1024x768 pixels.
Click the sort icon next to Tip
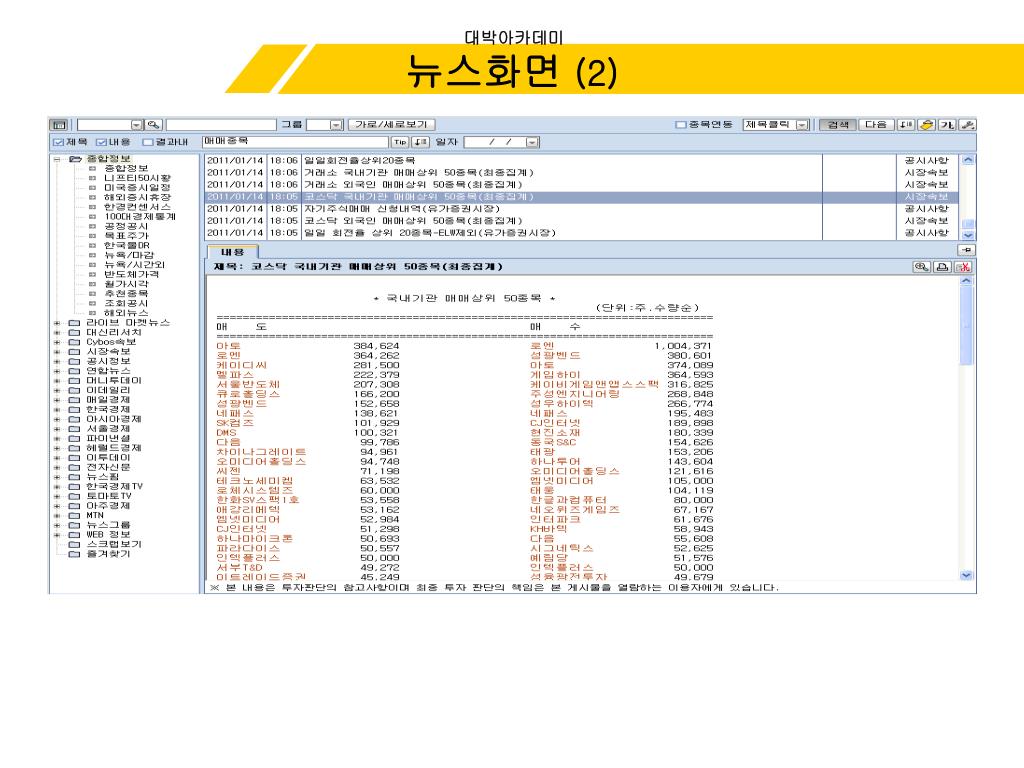(x=421, y=142)
